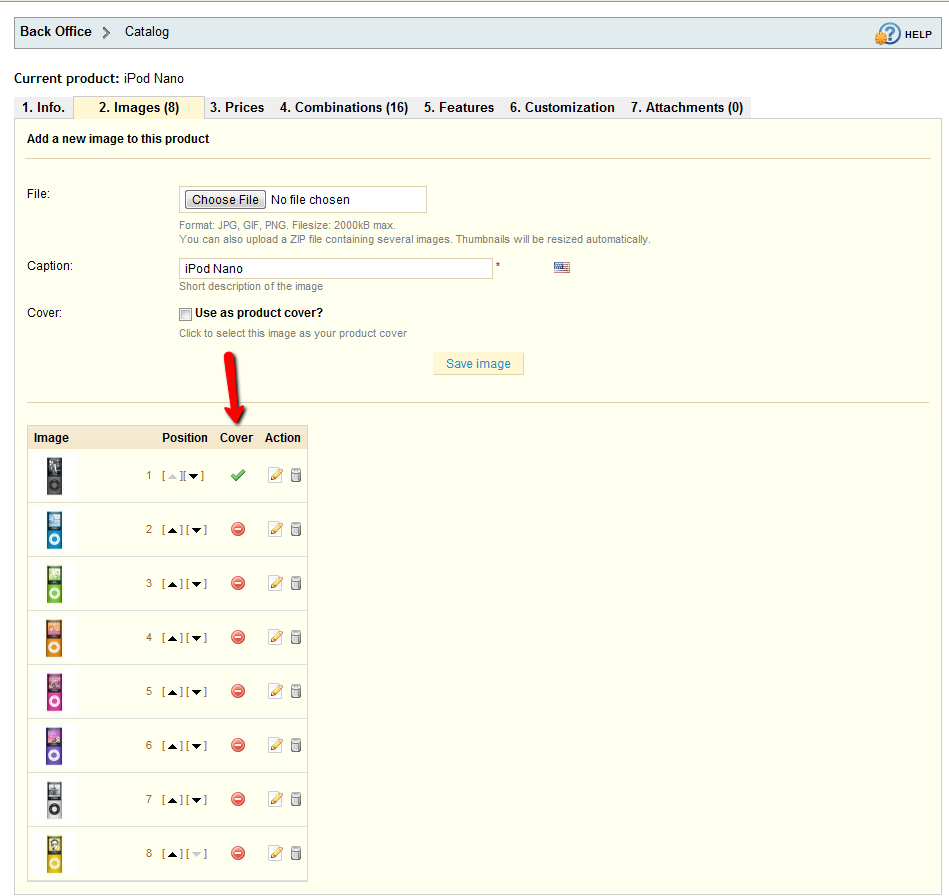
Task: Move image 3 up one position
Action: [x=172, y=584]
